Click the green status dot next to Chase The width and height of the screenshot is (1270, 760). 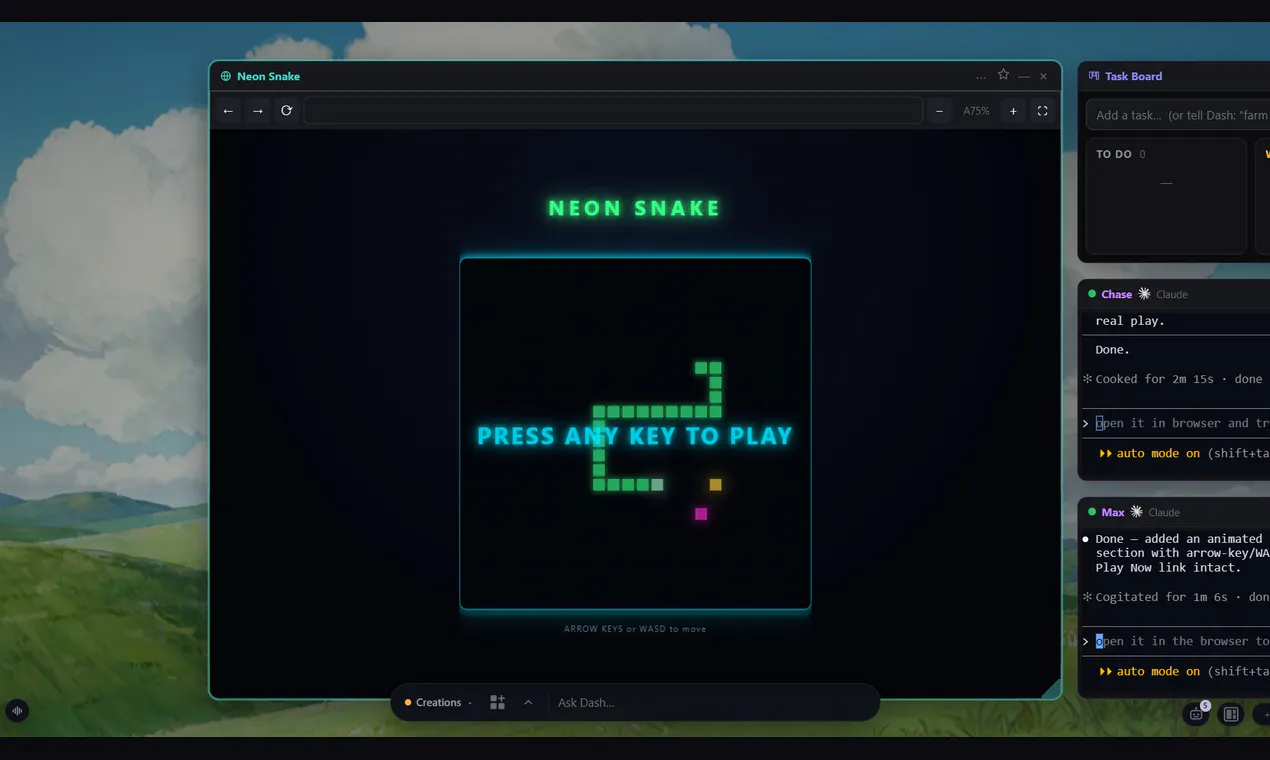(x=1092, y=294)
